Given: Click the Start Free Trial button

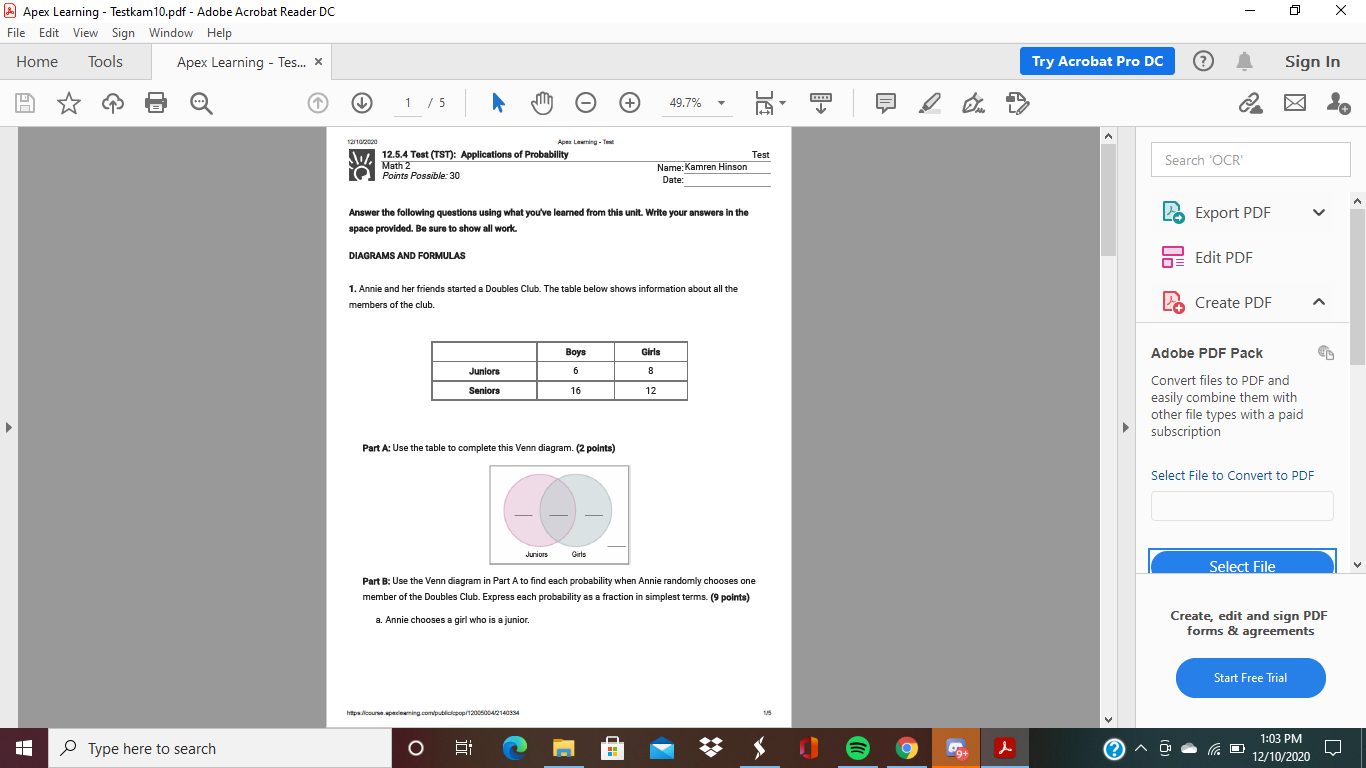Looking at the screenshot, I should point(1250,678).
